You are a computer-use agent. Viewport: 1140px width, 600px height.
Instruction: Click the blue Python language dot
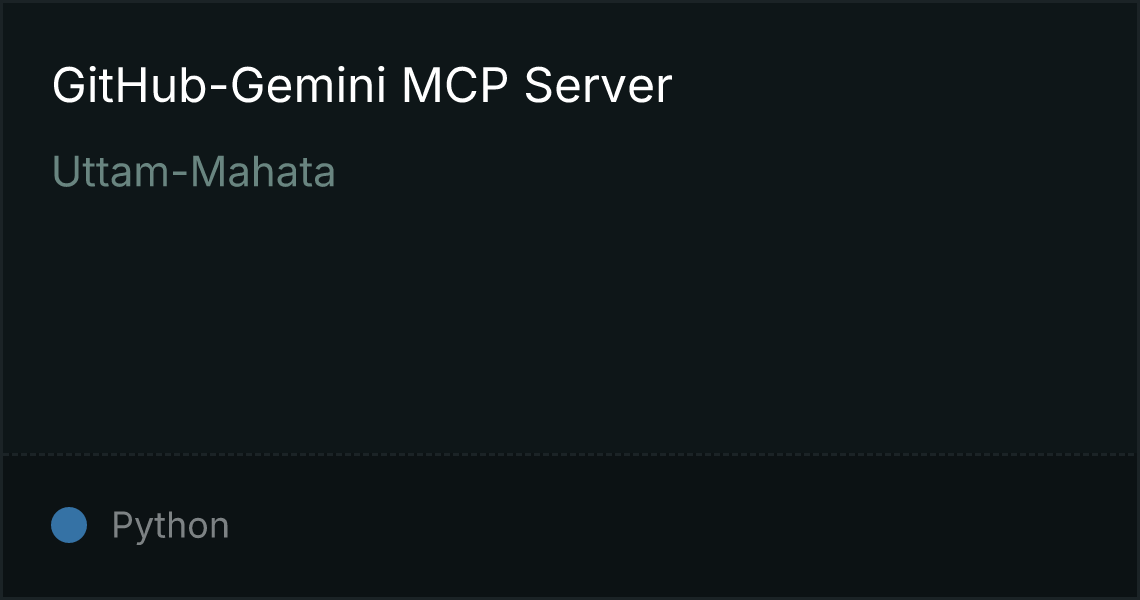click(69, 525)
